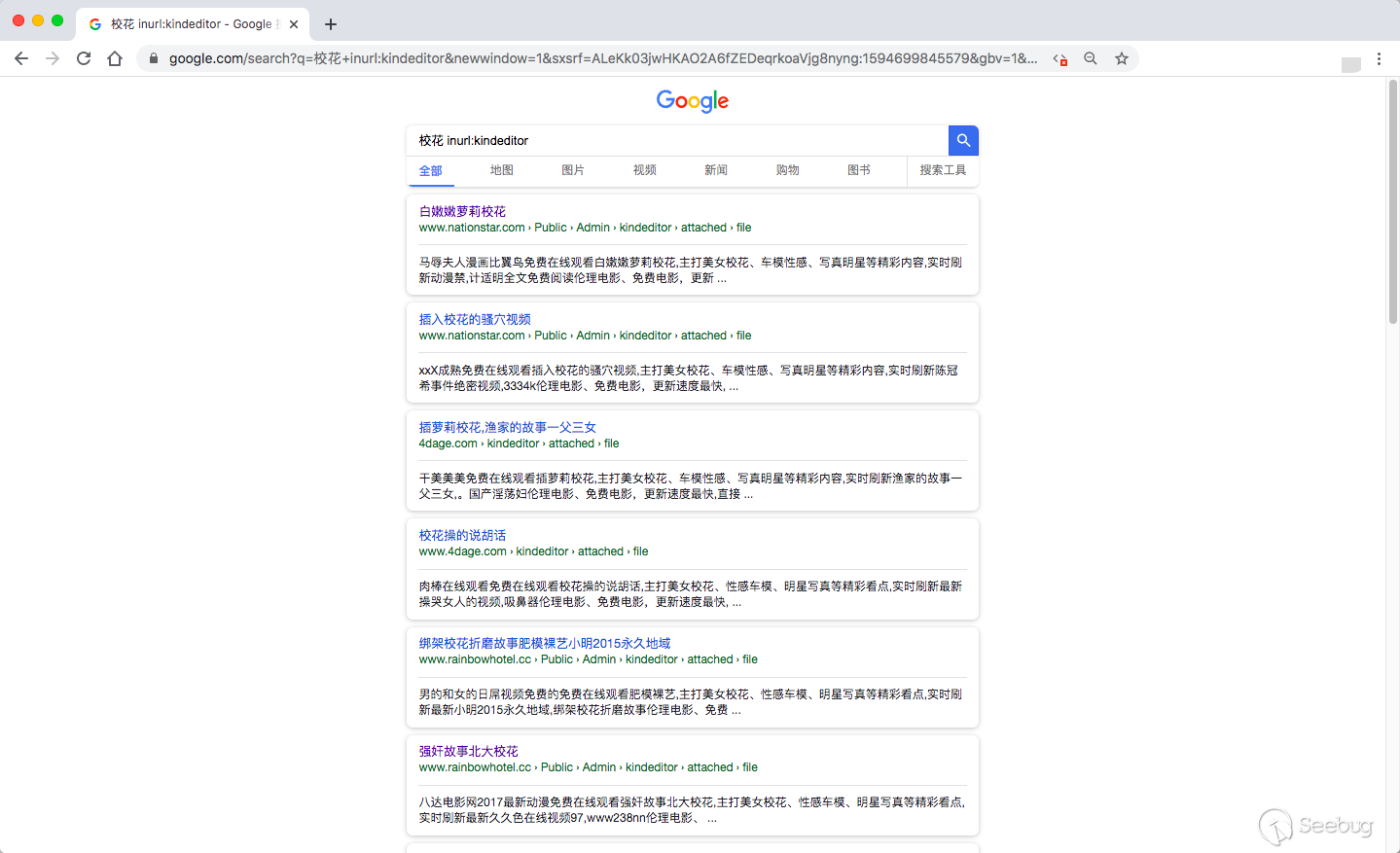Open the result titled 白嫩嫩萝莉校花
Image resolution: width=1400 pixels, height=853 pixels.
pos(462,211)
